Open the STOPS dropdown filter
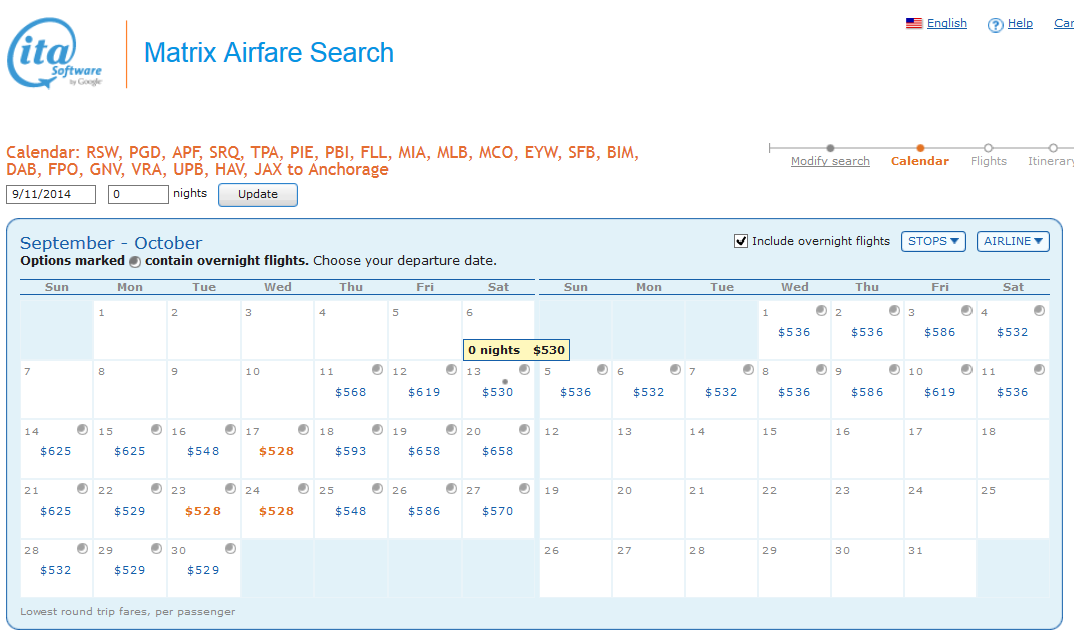Viewport: 1074px width, 641px height. click(x=933, y=241)
